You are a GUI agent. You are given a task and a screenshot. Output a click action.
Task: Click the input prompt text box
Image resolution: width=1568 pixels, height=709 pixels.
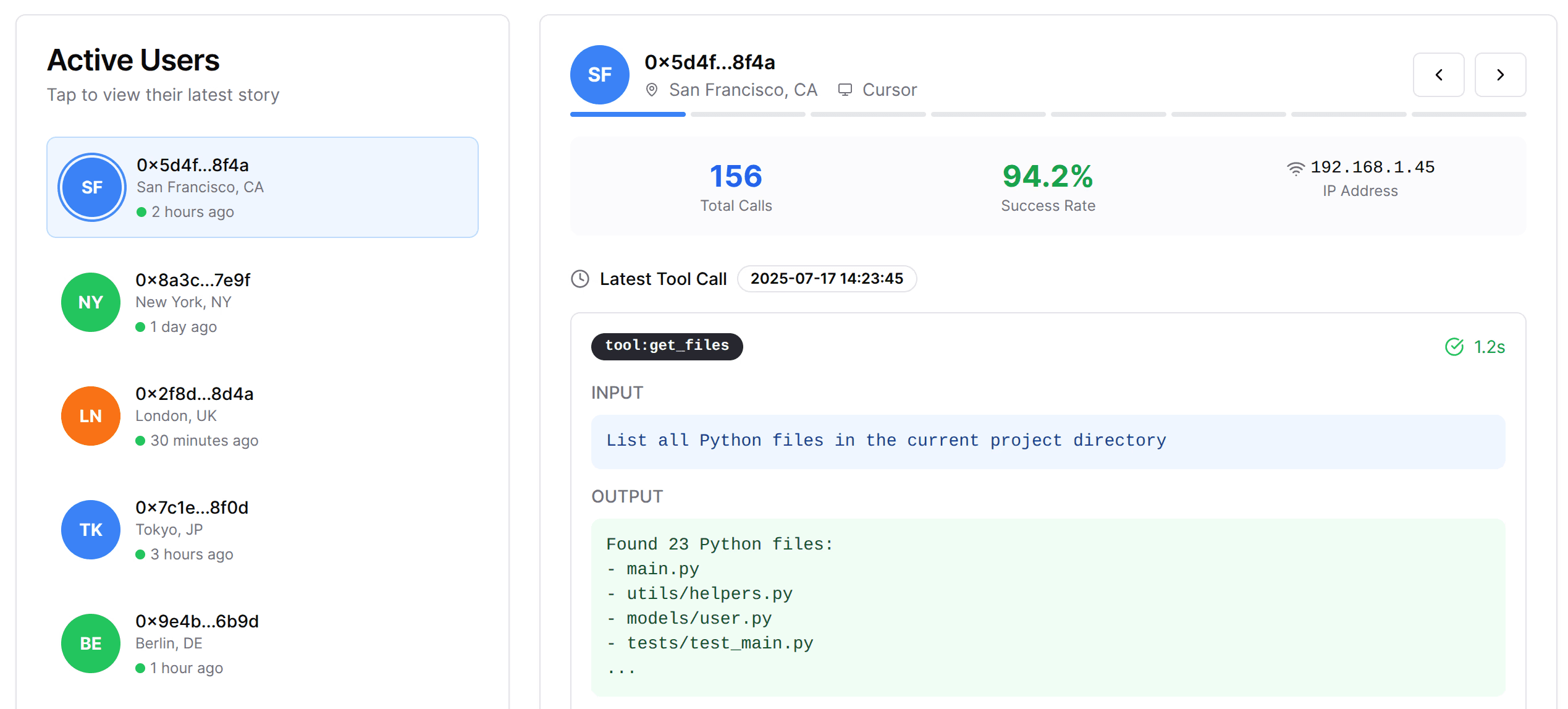pos(1048,441)
